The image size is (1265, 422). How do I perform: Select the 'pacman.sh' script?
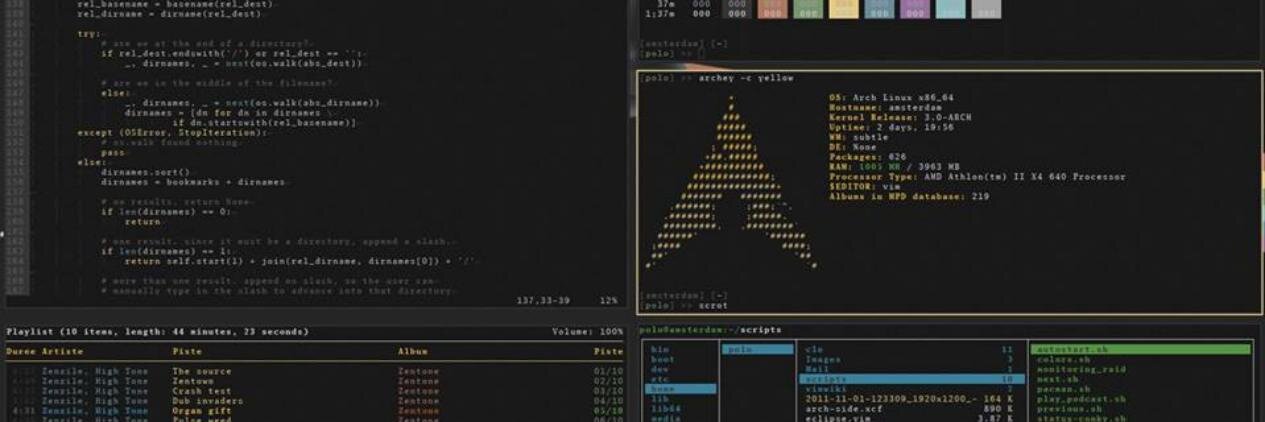coord(1063,389)
